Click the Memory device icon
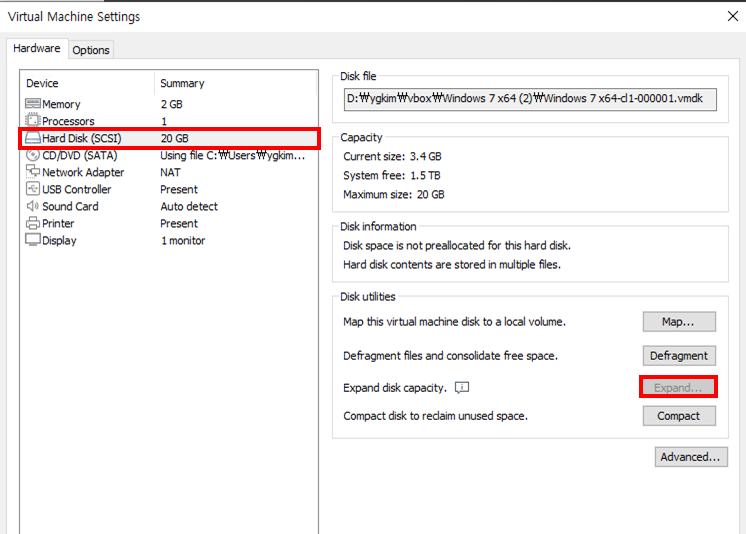 click(x=33, y=103)
